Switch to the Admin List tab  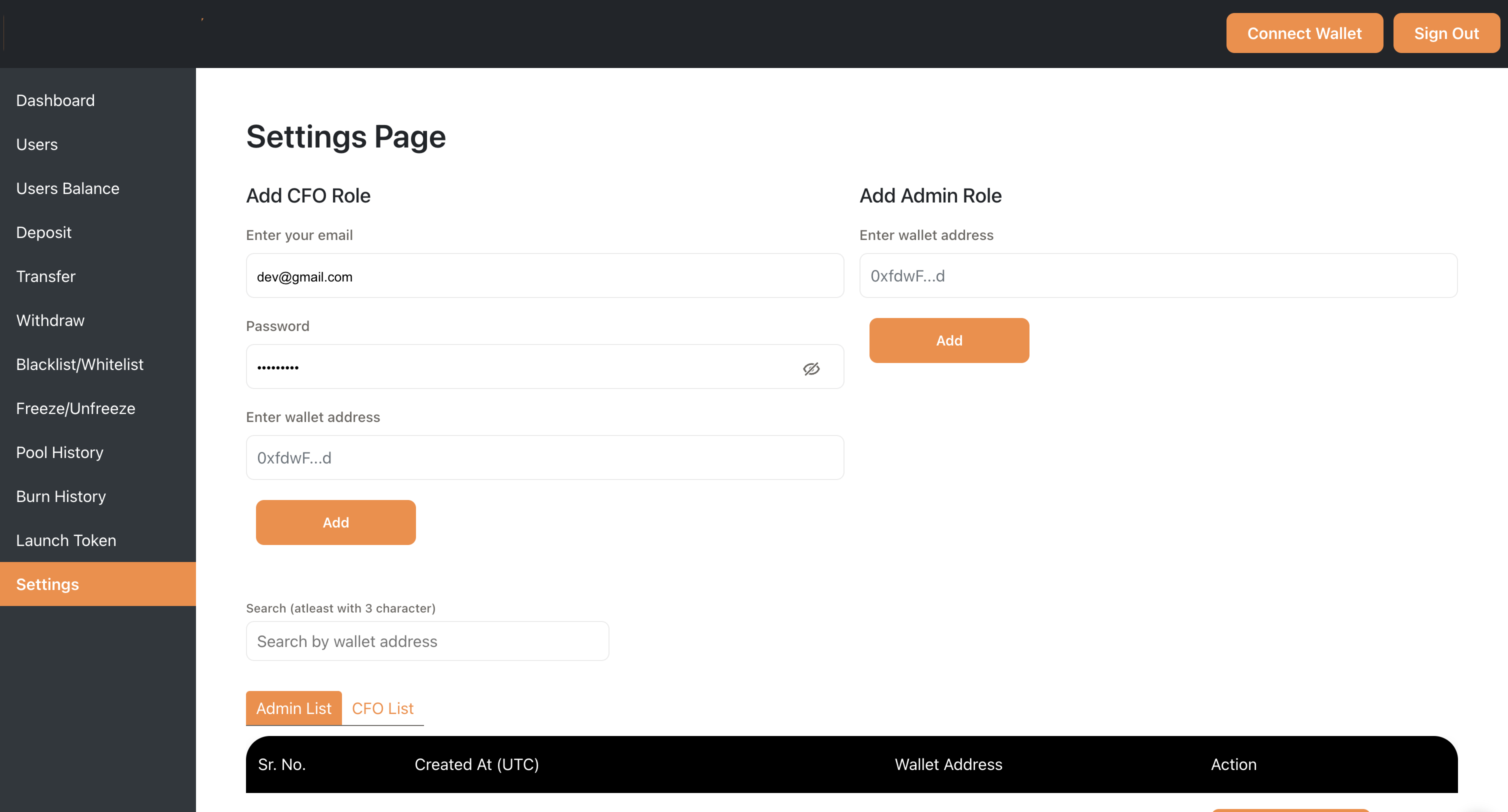pyautogui.click(x=294, y=708)
